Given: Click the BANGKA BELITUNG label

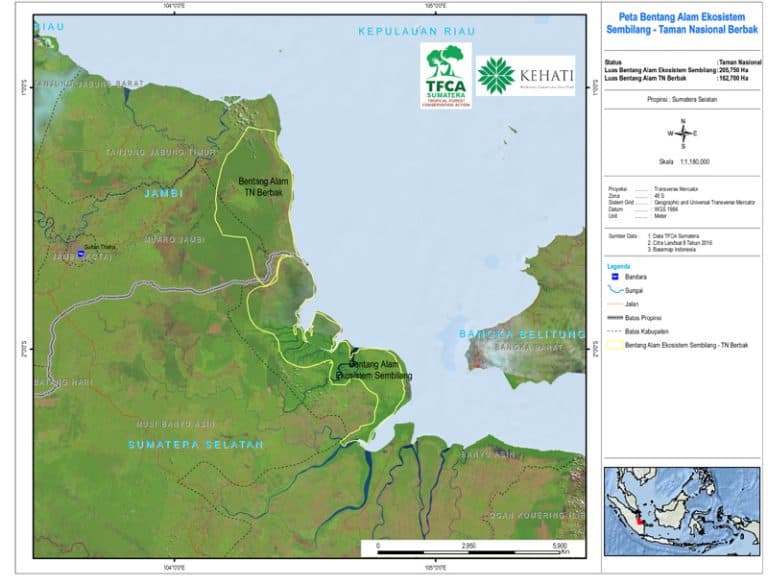Looking at the screenshot, I should click(x=520, y=333).
